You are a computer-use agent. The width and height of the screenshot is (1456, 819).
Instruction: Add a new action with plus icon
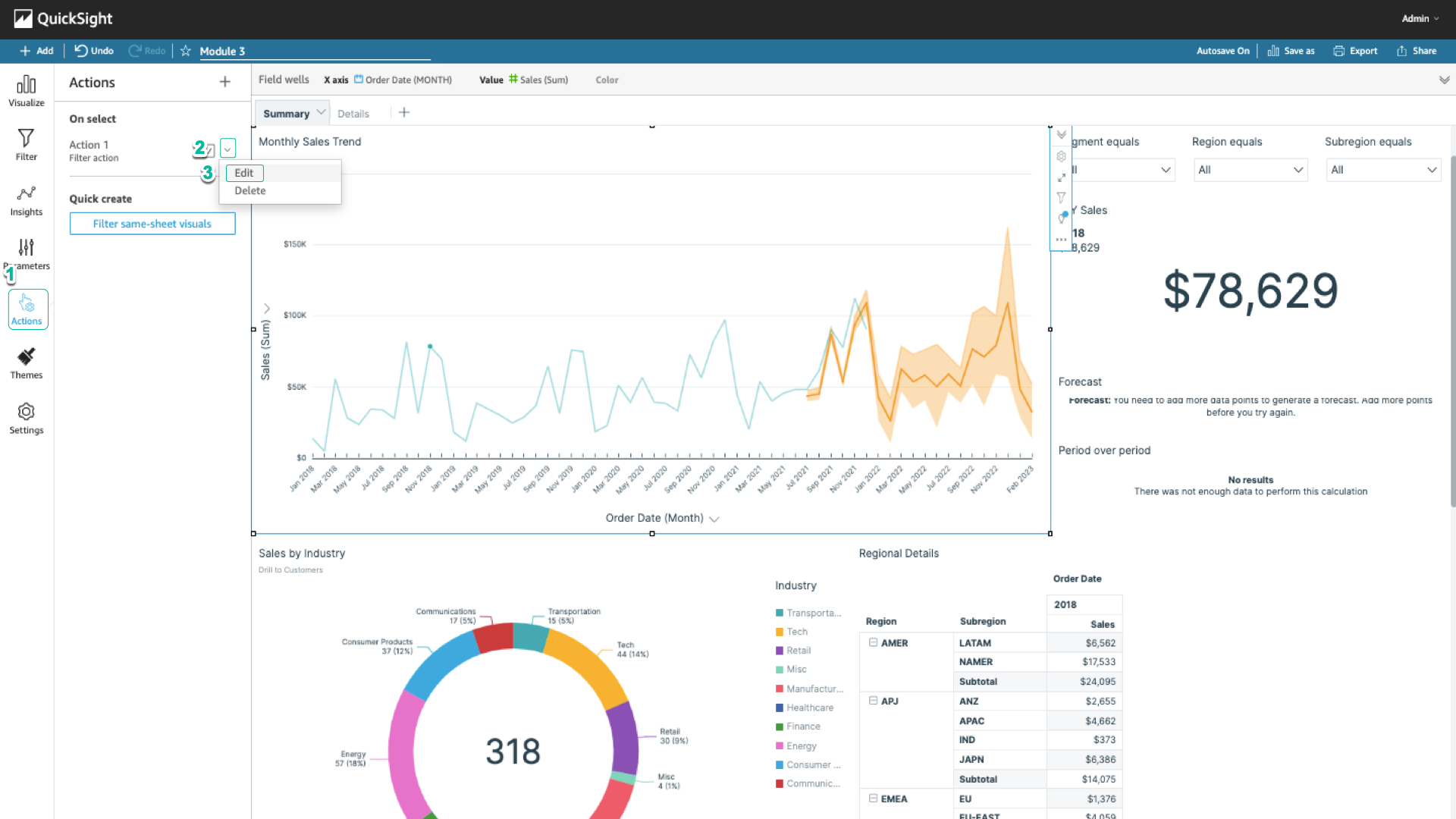click(224, 82)
